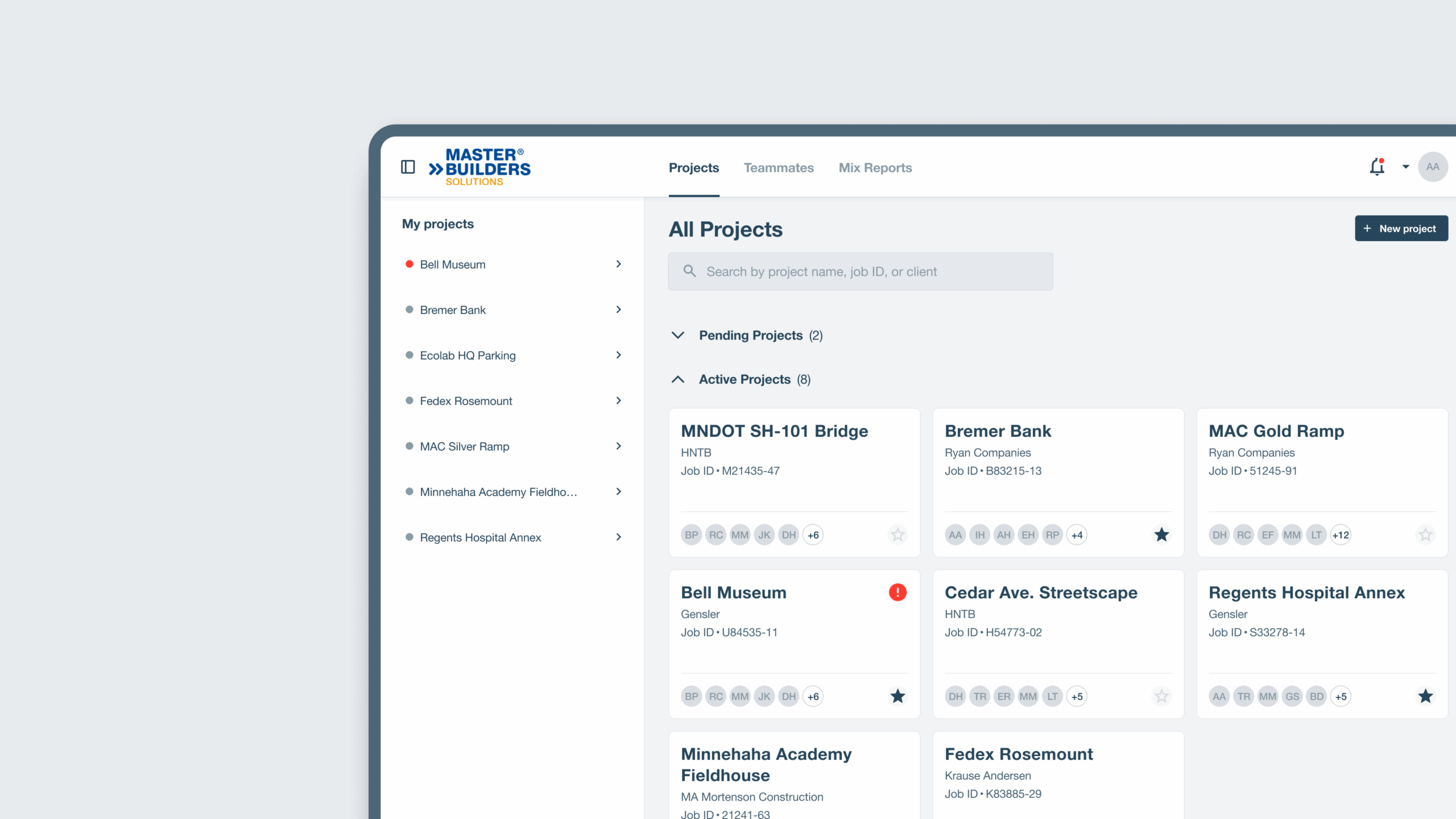Click Job ID B83215-13 text
Screen dimensions: 1456x819
pyautogui.click(x=993, y=470)
